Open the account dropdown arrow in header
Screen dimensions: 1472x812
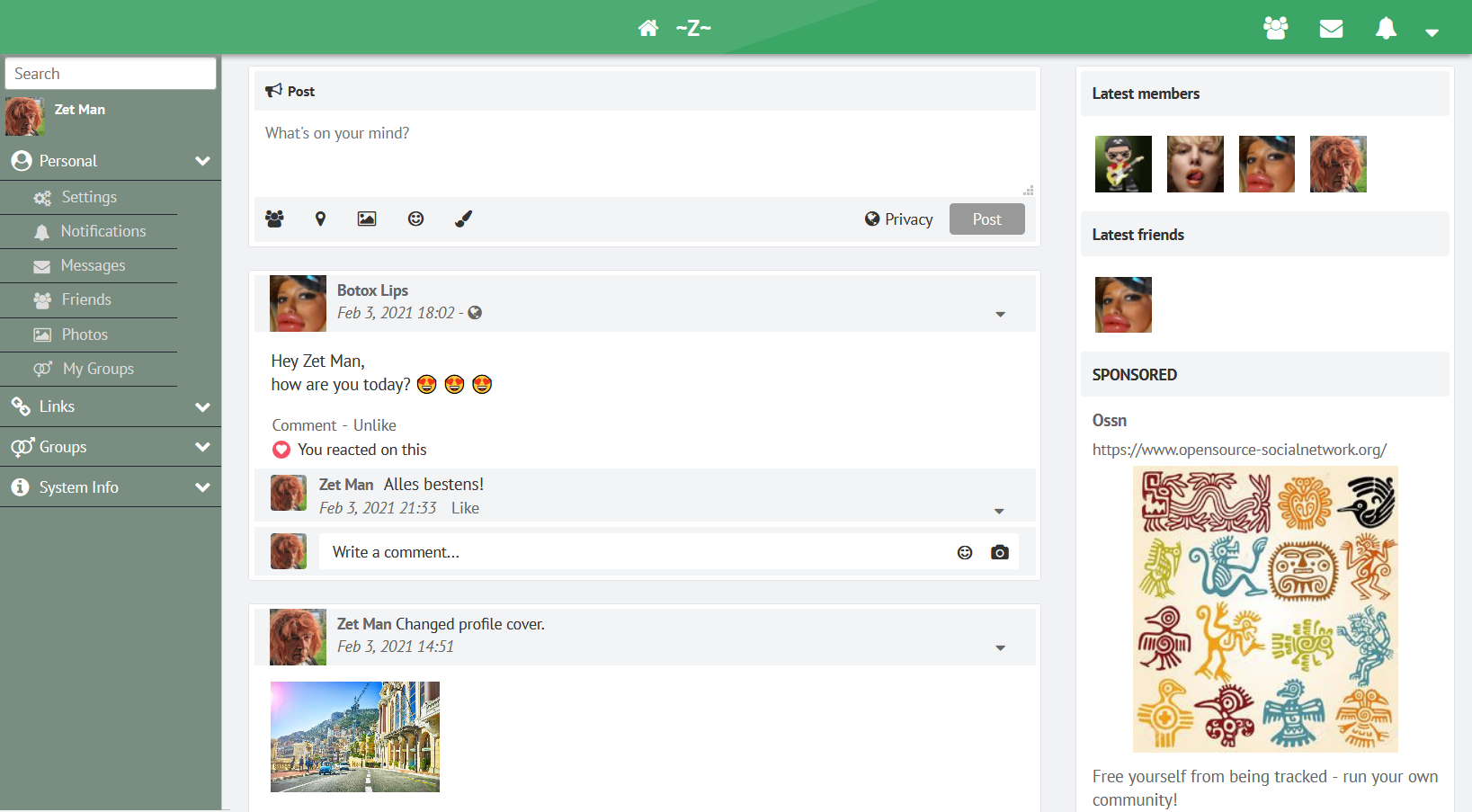[x=1432, y=32]
